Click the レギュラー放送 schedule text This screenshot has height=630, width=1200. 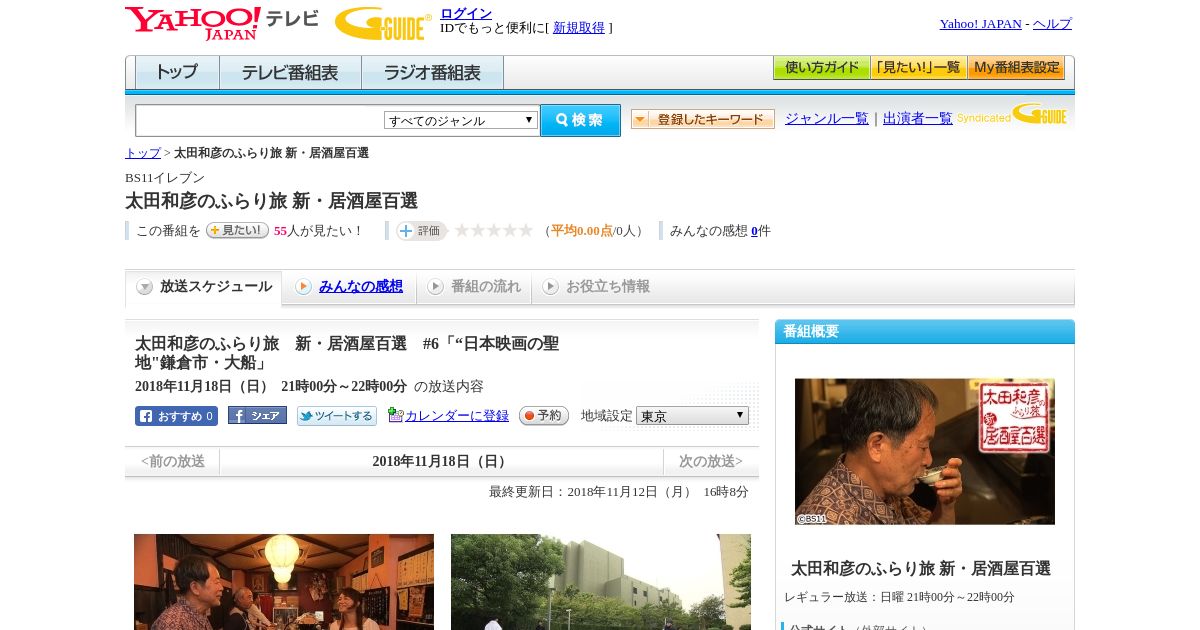[899, 597]
